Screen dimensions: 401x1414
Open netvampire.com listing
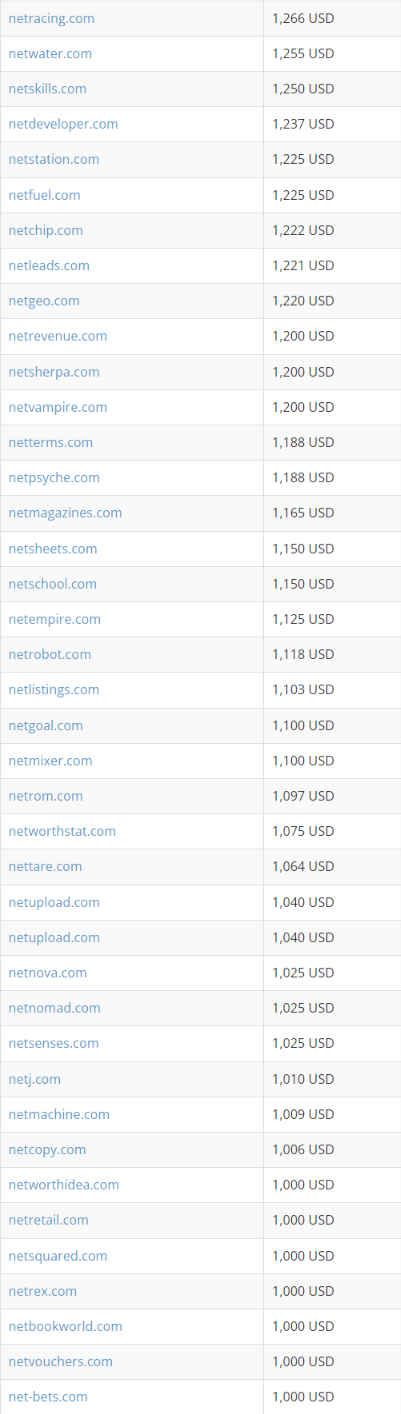click(58, 407)
